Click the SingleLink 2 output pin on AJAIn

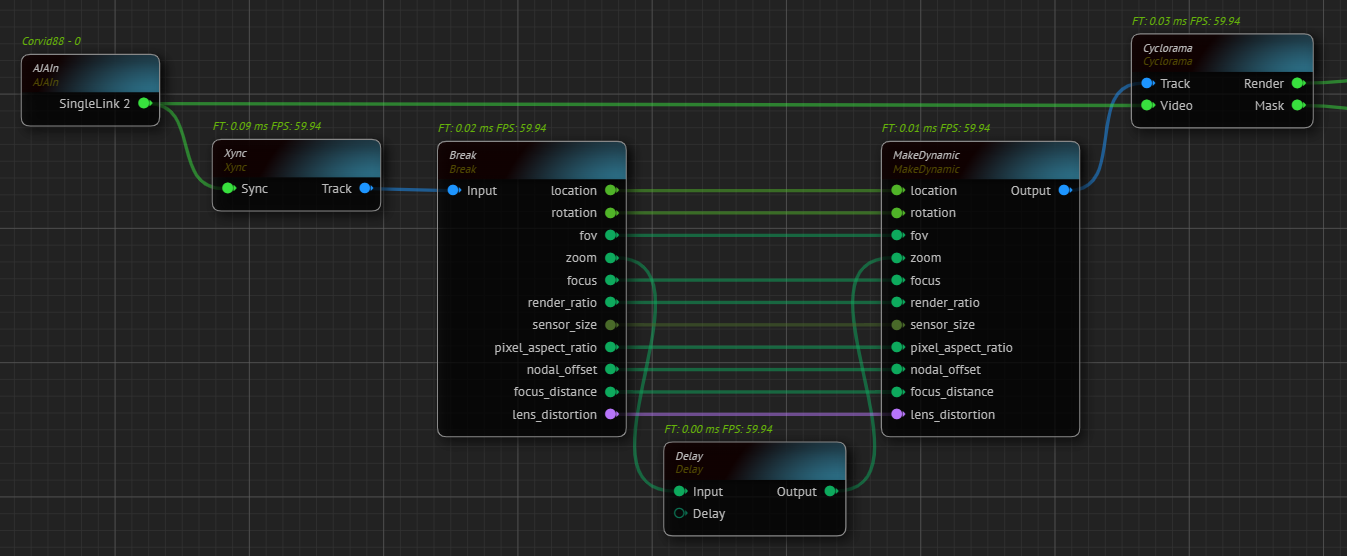click(x=144, y=103)
